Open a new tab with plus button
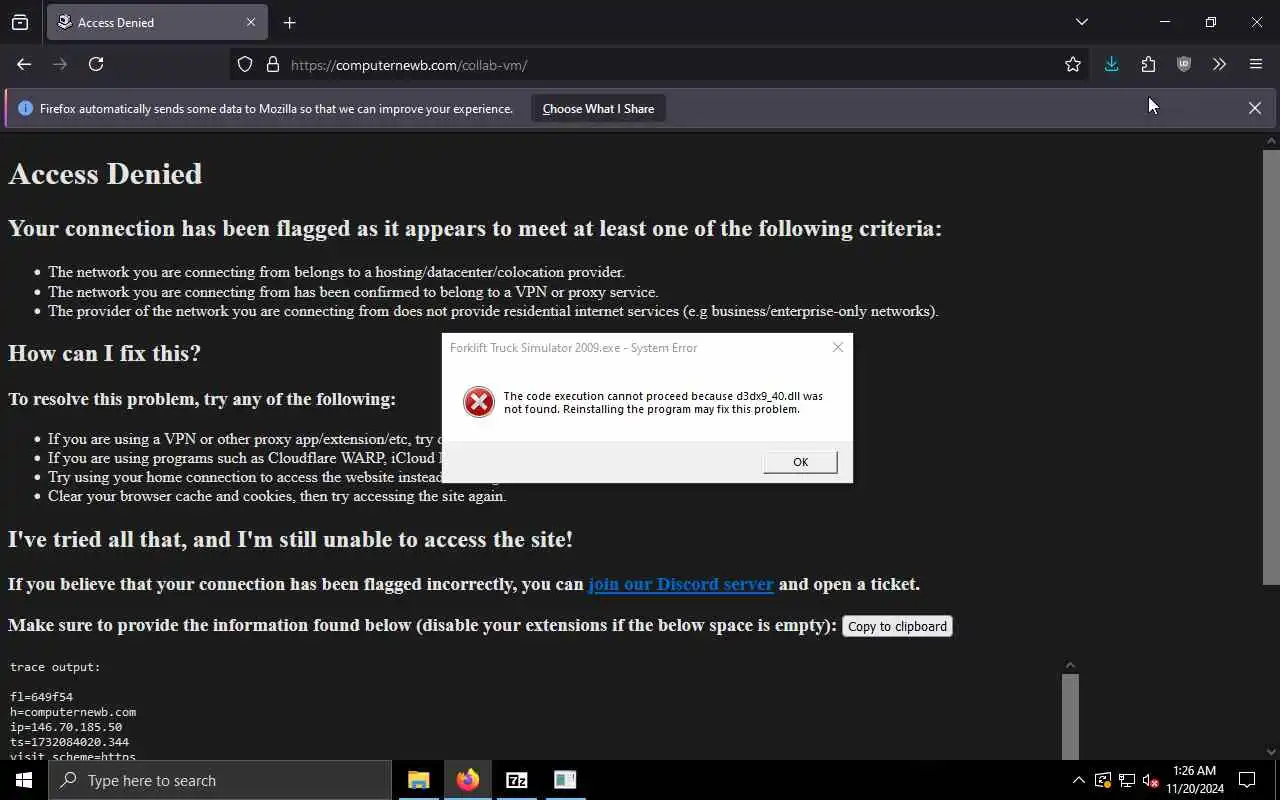 (290, 22)
